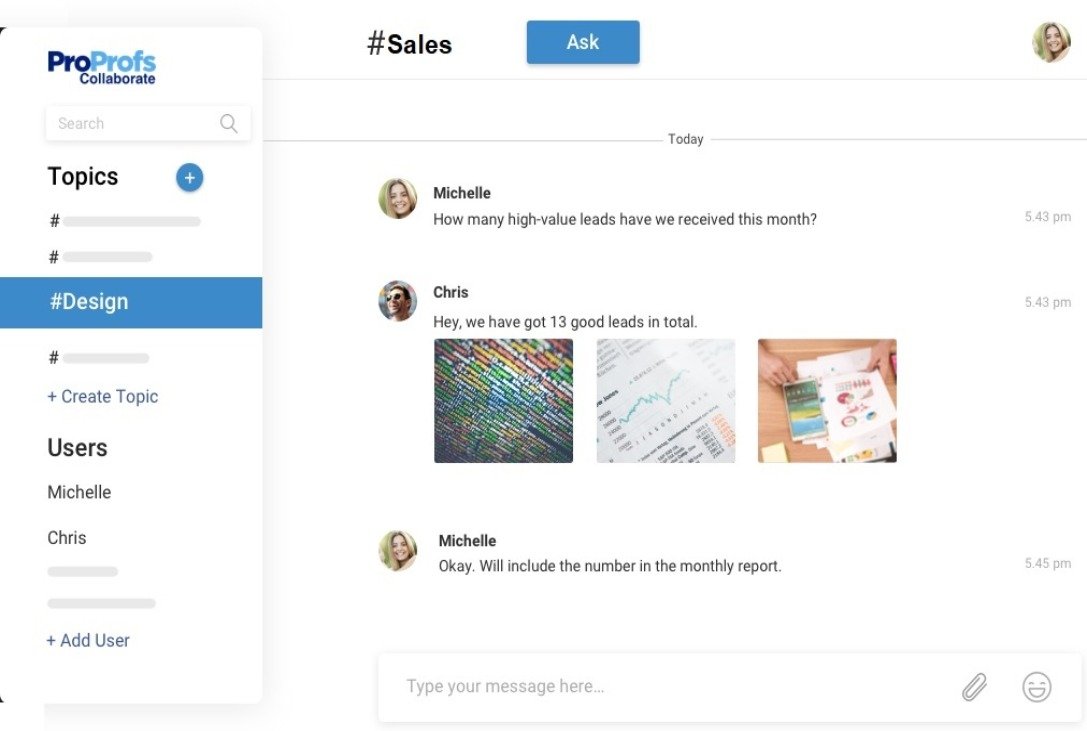Image resolution: width=1087 pixels, height=731 pixels.
Task: Open the paperclip attachment icon
Action: pos(974,687)
